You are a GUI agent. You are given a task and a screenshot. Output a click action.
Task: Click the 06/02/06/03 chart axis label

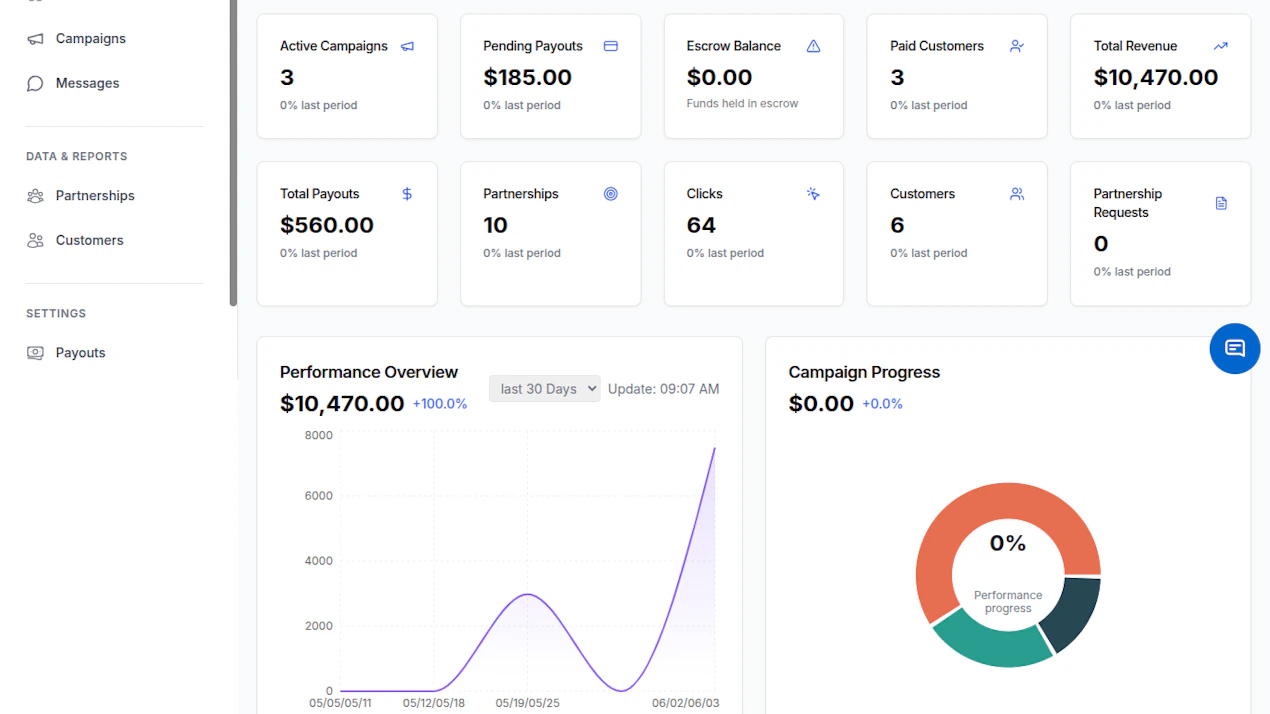click(685, 703)
